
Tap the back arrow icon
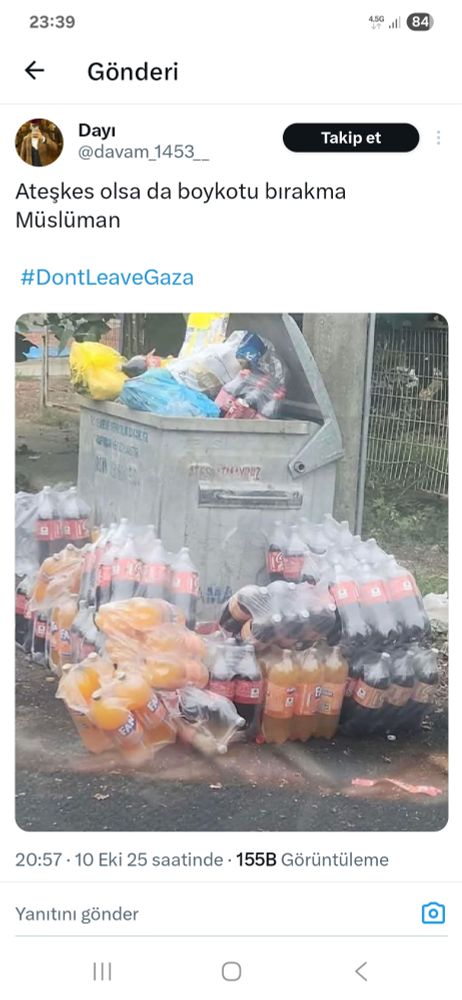click(x=34, y=71)
